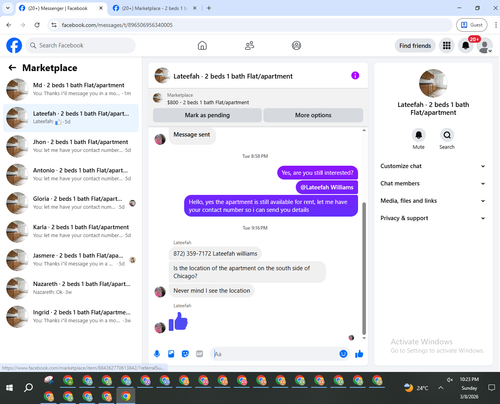
Task: Expand Chat members section
Action: 433,183
